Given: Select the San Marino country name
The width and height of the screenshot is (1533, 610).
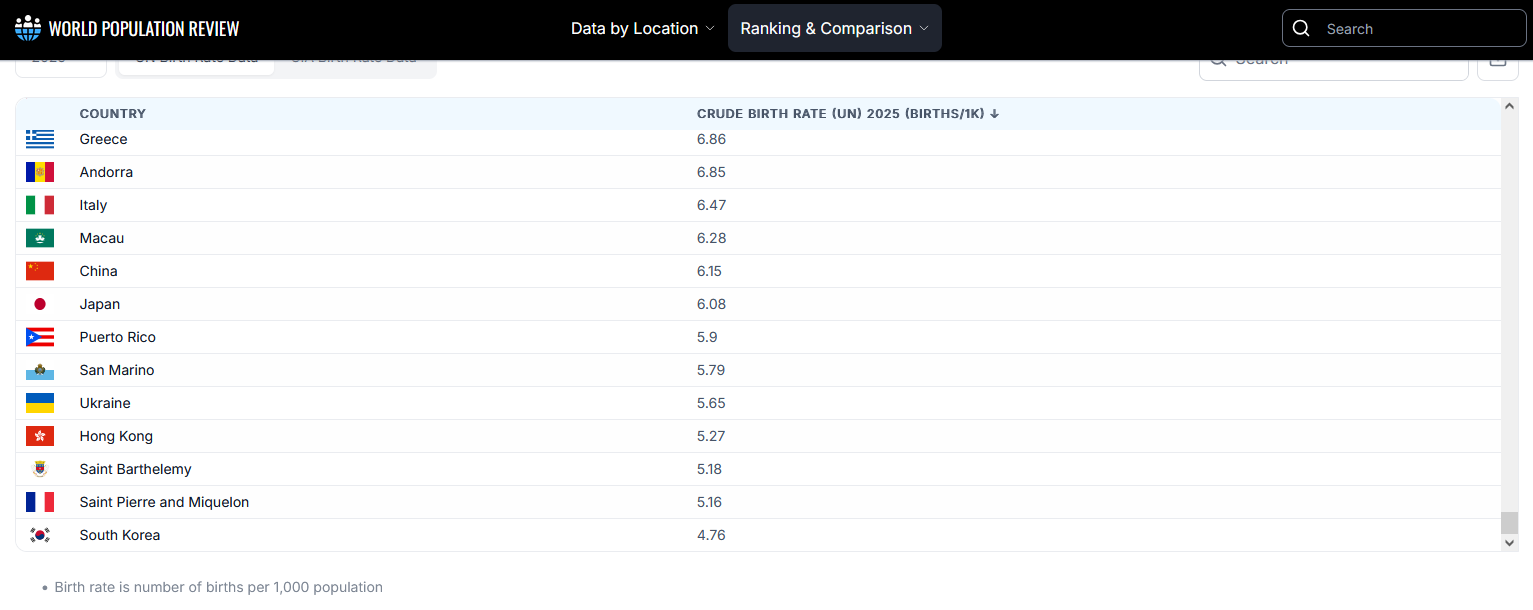Looking at the screenshot, I should click(117, 370).
